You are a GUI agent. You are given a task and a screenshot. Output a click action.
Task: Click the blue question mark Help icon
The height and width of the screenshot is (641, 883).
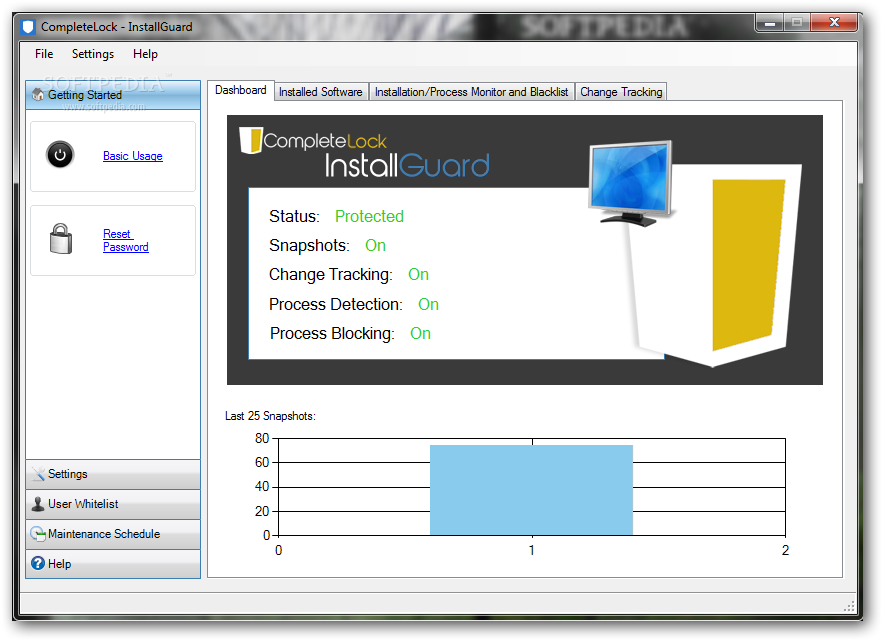pyautogui.click(x=38, y=563)
